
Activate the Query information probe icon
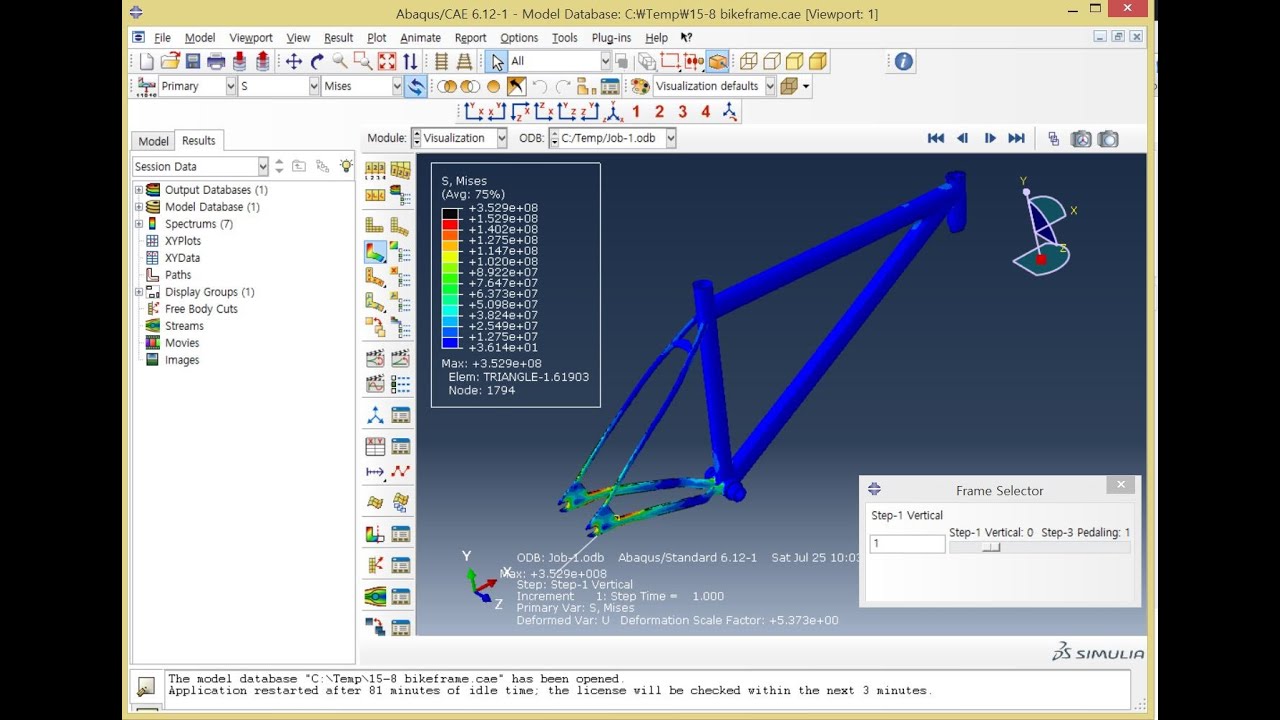(904, 62)
